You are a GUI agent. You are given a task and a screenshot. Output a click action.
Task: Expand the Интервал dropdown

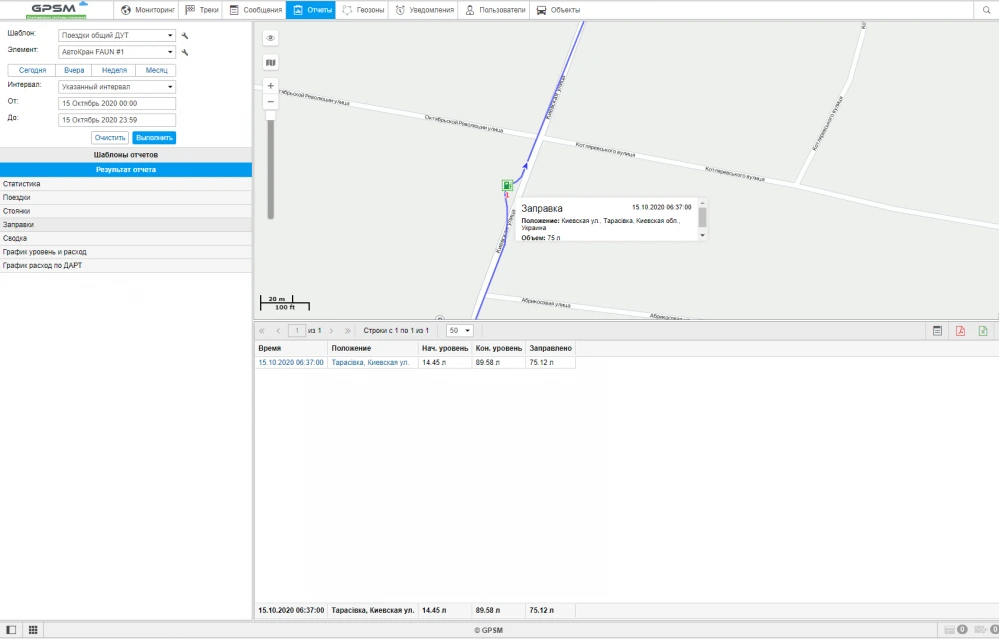(116, 87)
